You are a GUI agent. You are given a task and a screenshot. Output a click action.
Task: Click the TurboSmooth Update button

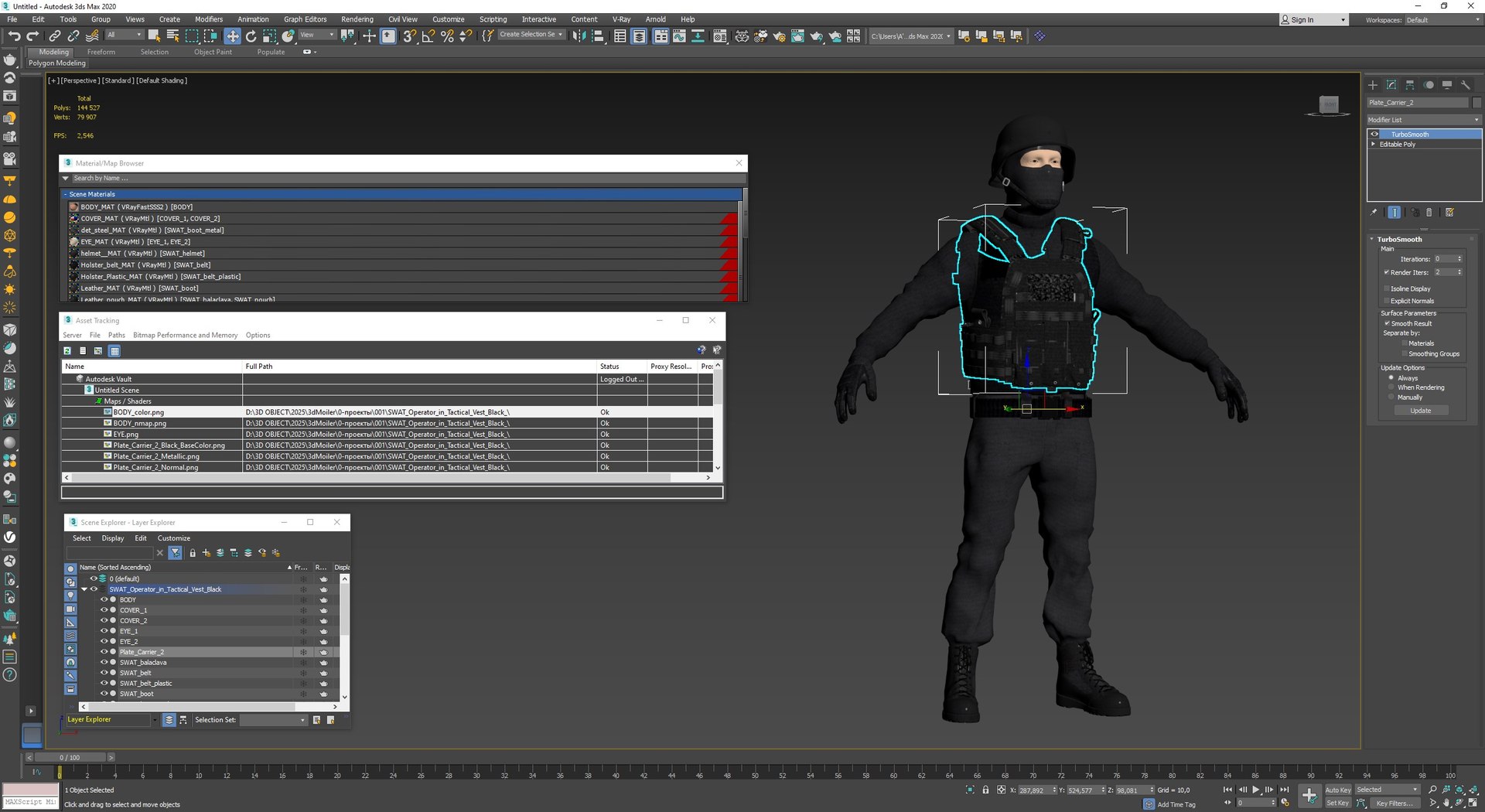(x=1421, y=411)
